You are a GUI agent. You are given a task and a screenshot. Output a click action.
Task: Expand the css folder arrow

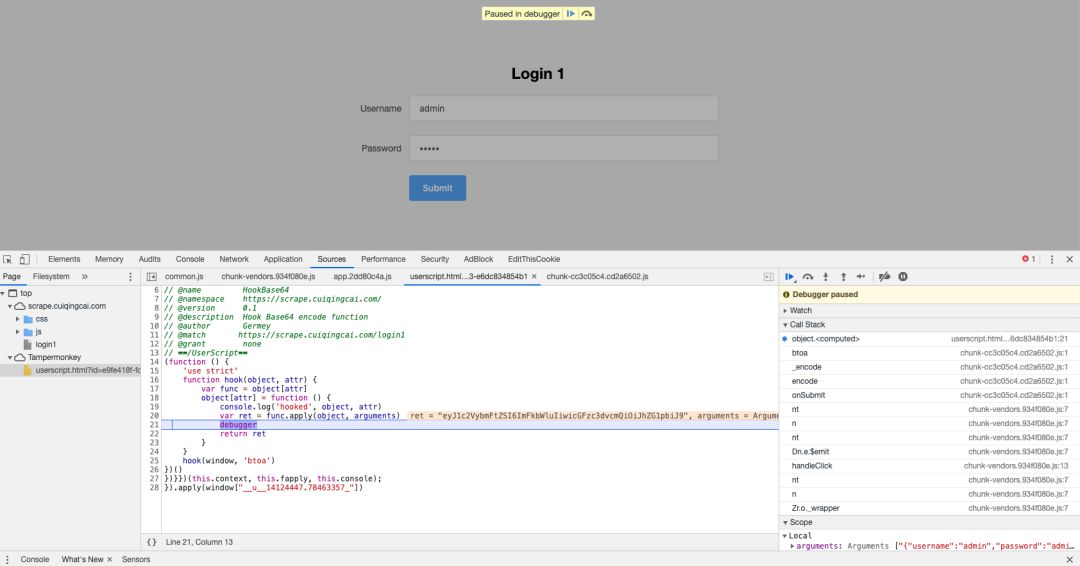(18, 319)
